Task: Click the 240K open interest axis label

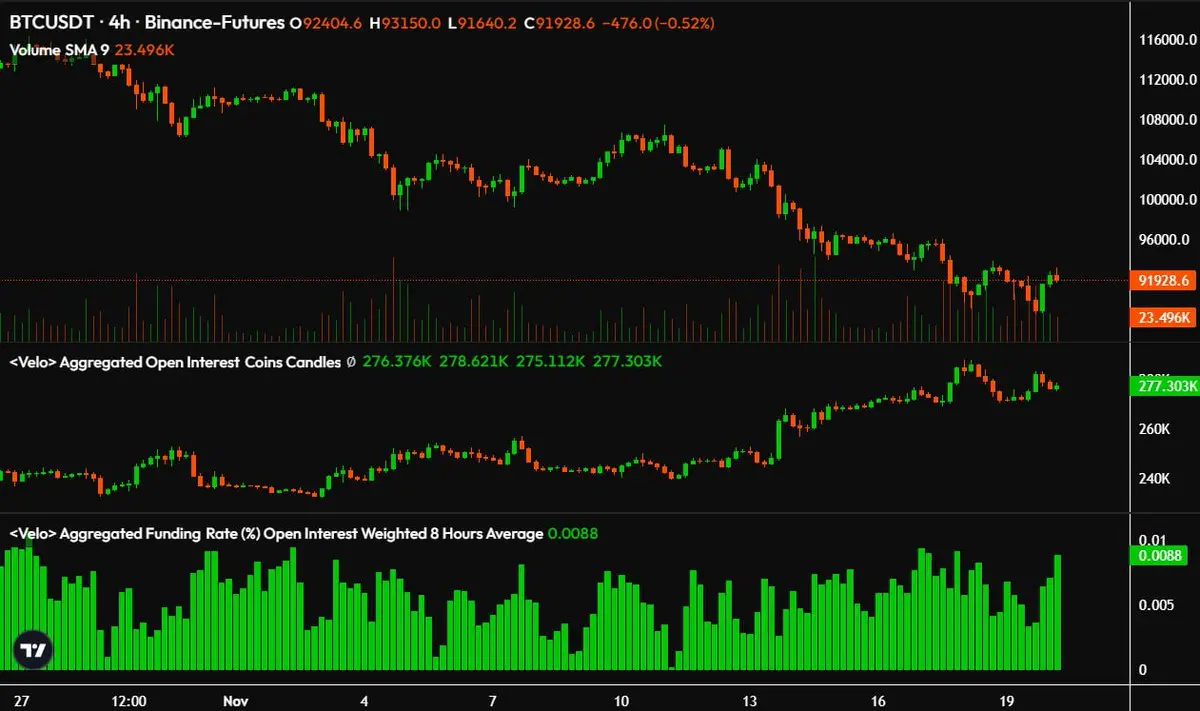Action: tap(1154, 478)
